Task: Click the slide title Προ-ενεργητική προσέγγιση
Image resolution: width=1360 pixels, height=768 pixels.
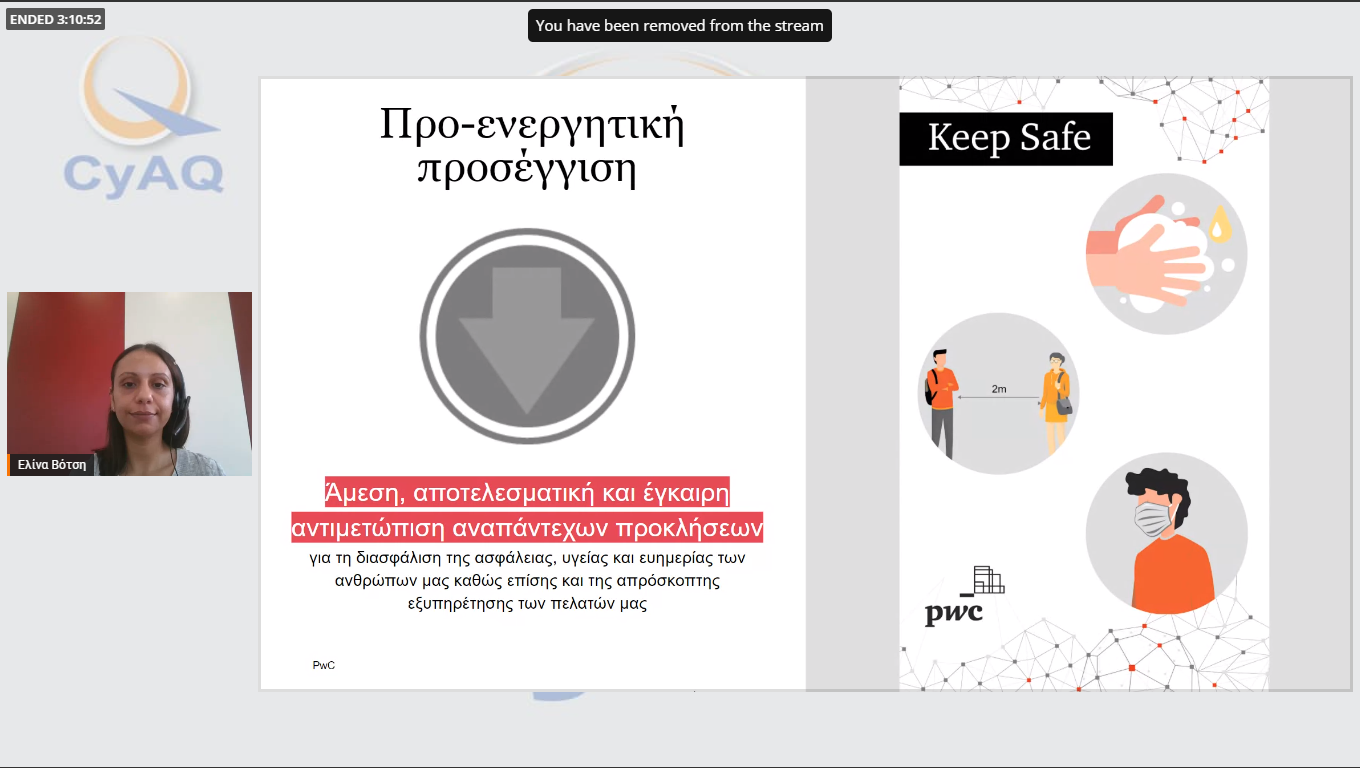Action: click(x=532, y=146)
